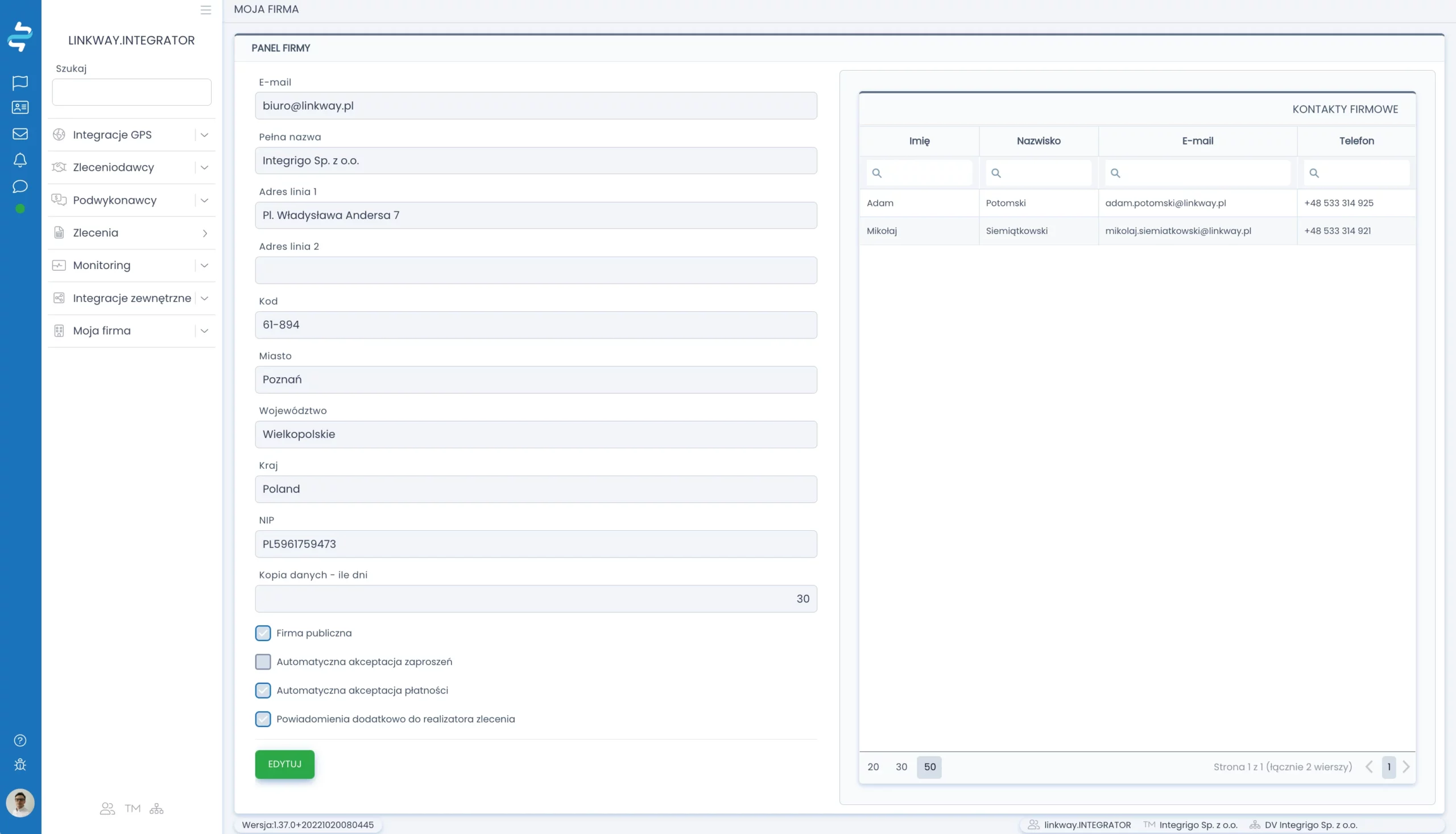Toggle the Firma publiczna checkbox
1456x834 pixels.
coord(263,633)
